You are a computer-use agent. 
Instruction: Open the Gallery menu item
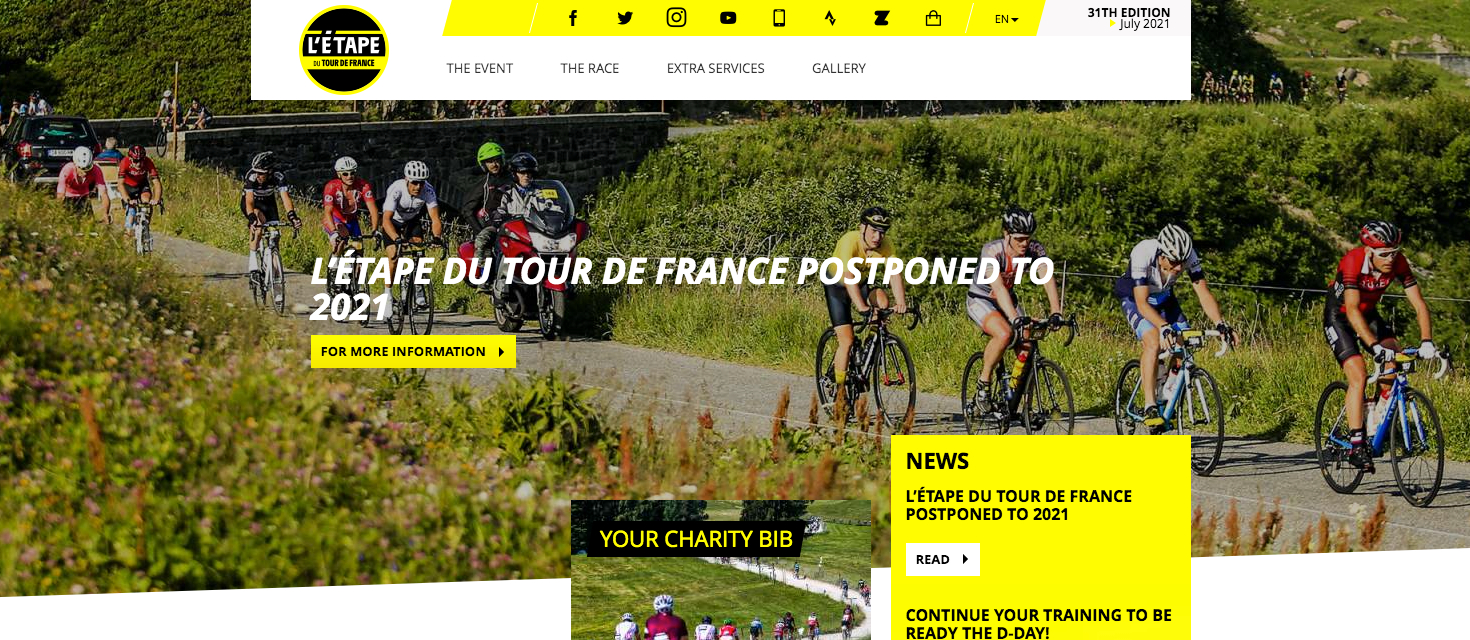pos(839,68)
